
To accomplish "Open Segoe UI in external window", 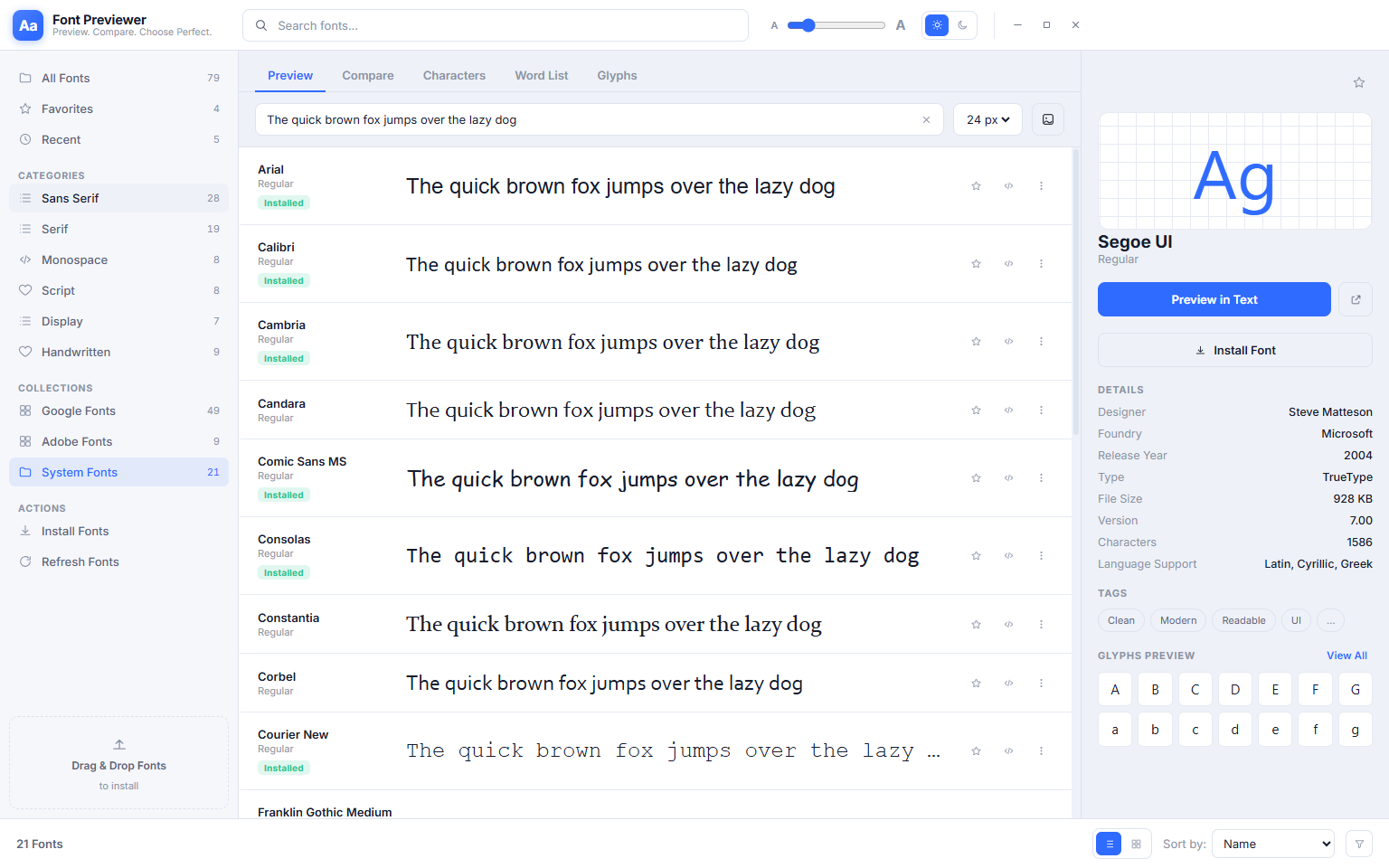I will (1356, 299).
